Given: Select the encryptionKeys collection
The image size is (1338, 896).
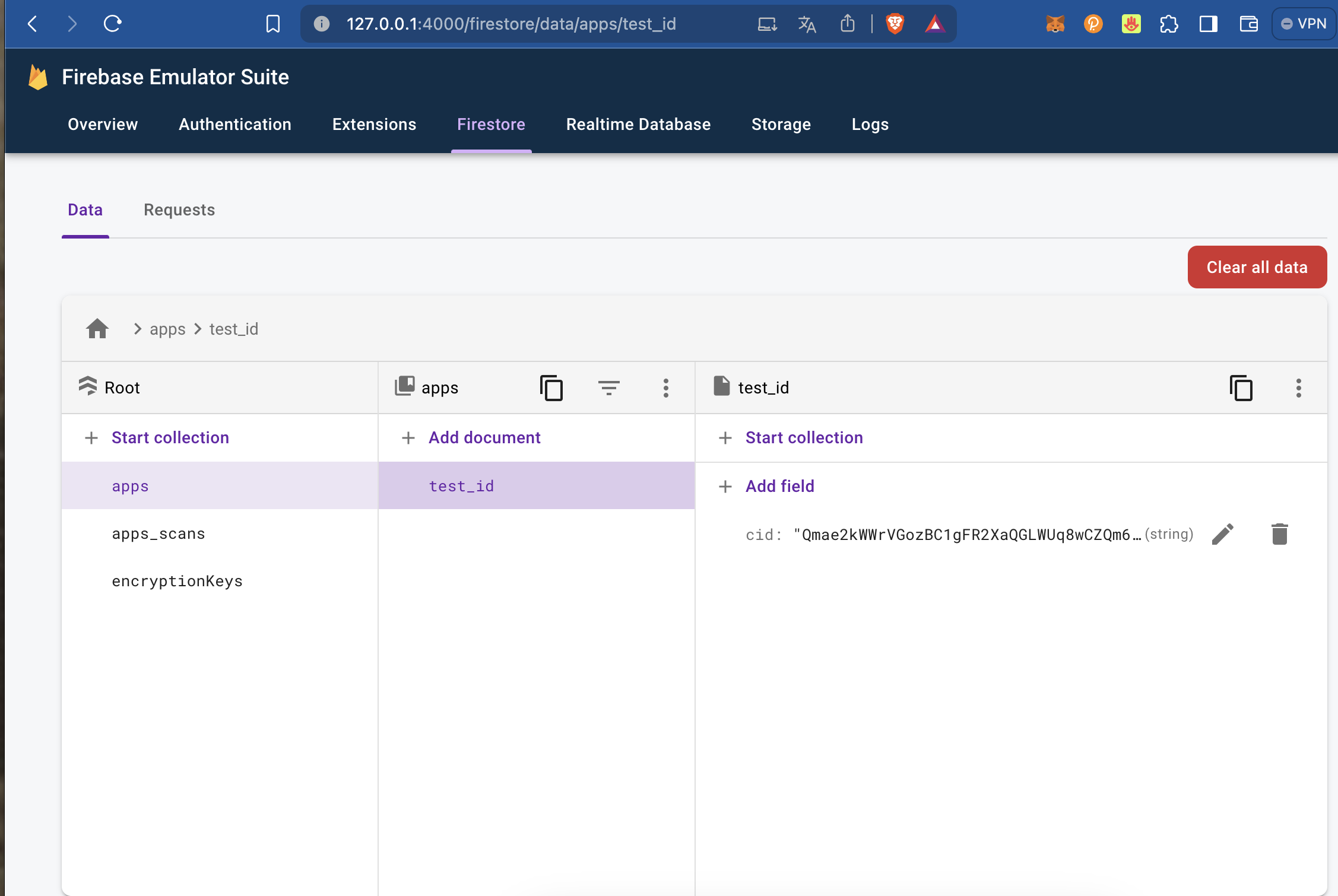Looking at the screenshot, I should click(x=220, y=581).
